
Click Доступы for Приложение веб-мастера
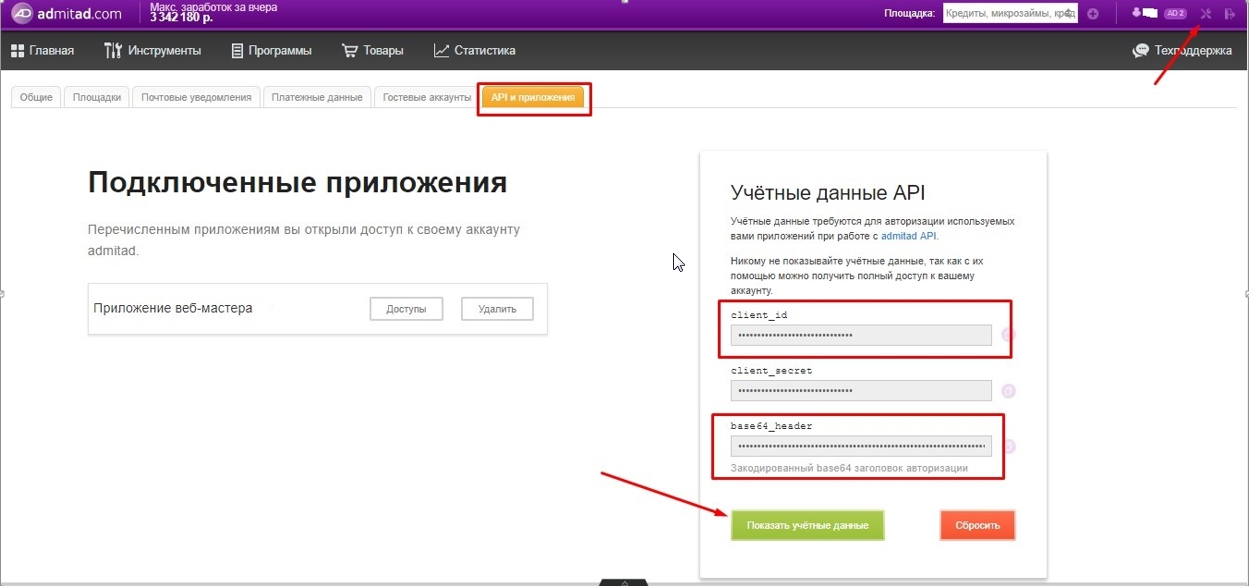coord(406,309)
